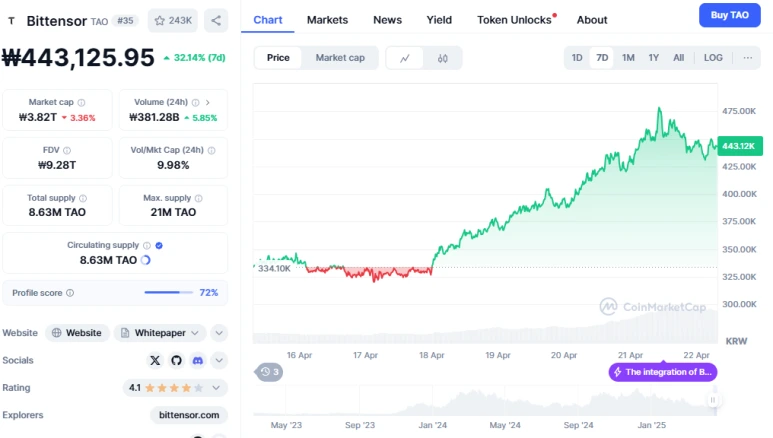The image size is (773, 438).
Task: Switch chart to candlestick view
Action: 442,58
